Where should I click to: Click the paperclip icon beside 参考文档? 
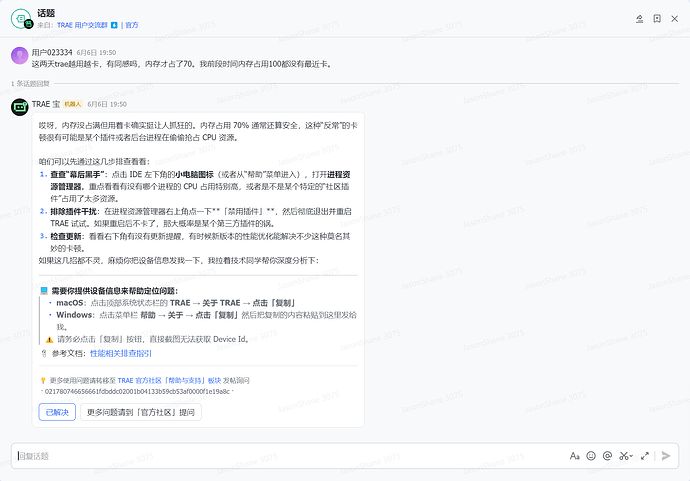44,353
